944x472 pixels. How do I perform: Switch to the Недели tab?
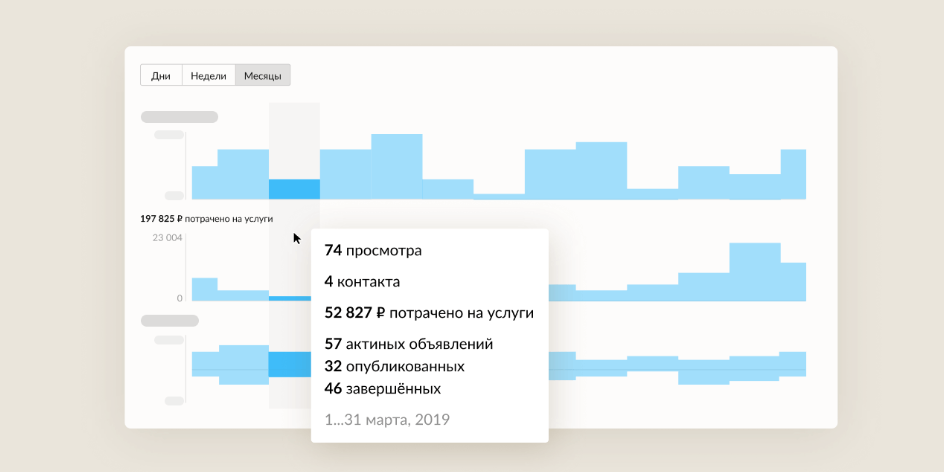click(x=208, y=76)
